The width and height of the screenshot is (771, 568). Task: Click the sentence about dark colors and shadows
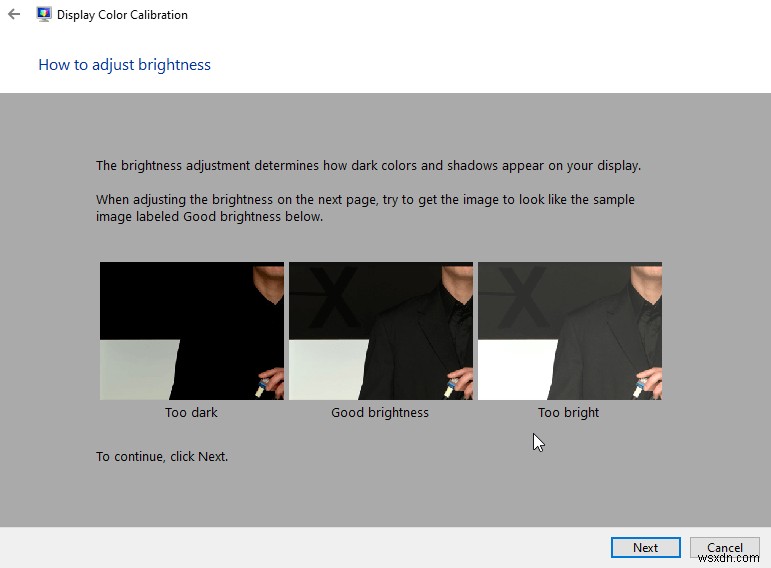pos(368,166)
